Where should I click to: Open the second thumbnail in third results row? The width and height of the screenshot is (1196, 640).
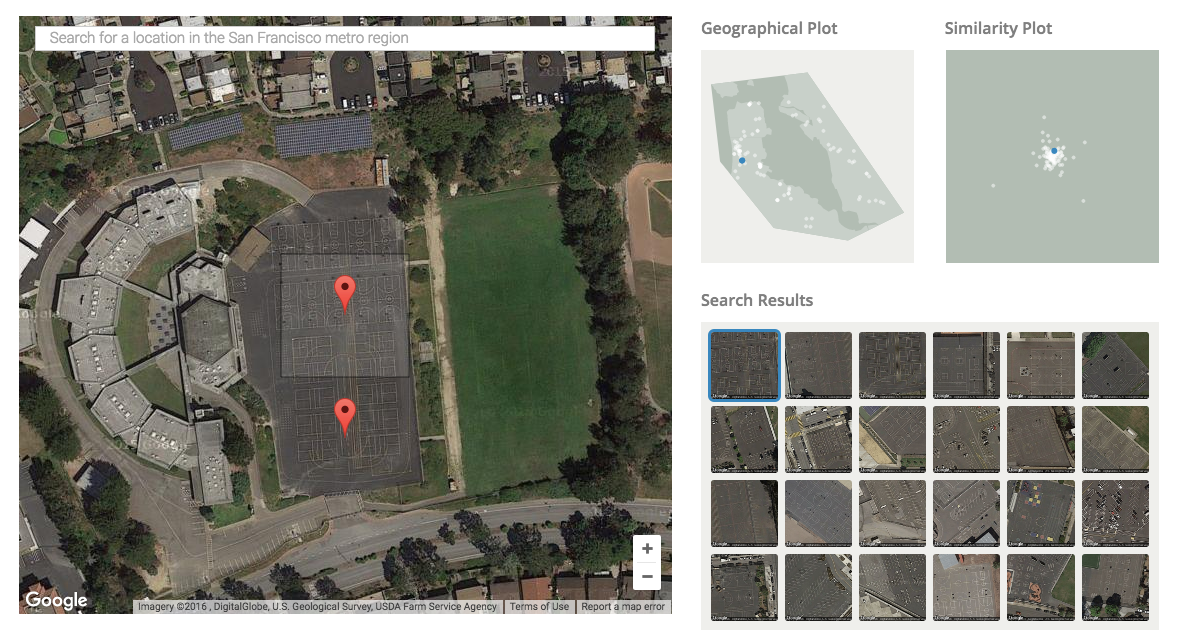818,513
